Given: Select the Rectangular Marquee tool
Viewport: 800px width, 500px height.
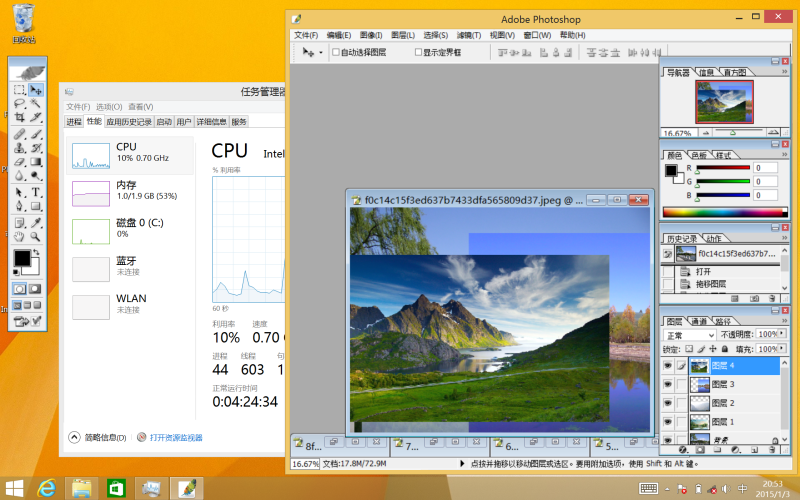Looking at the screenshot, I should point(19,90).
